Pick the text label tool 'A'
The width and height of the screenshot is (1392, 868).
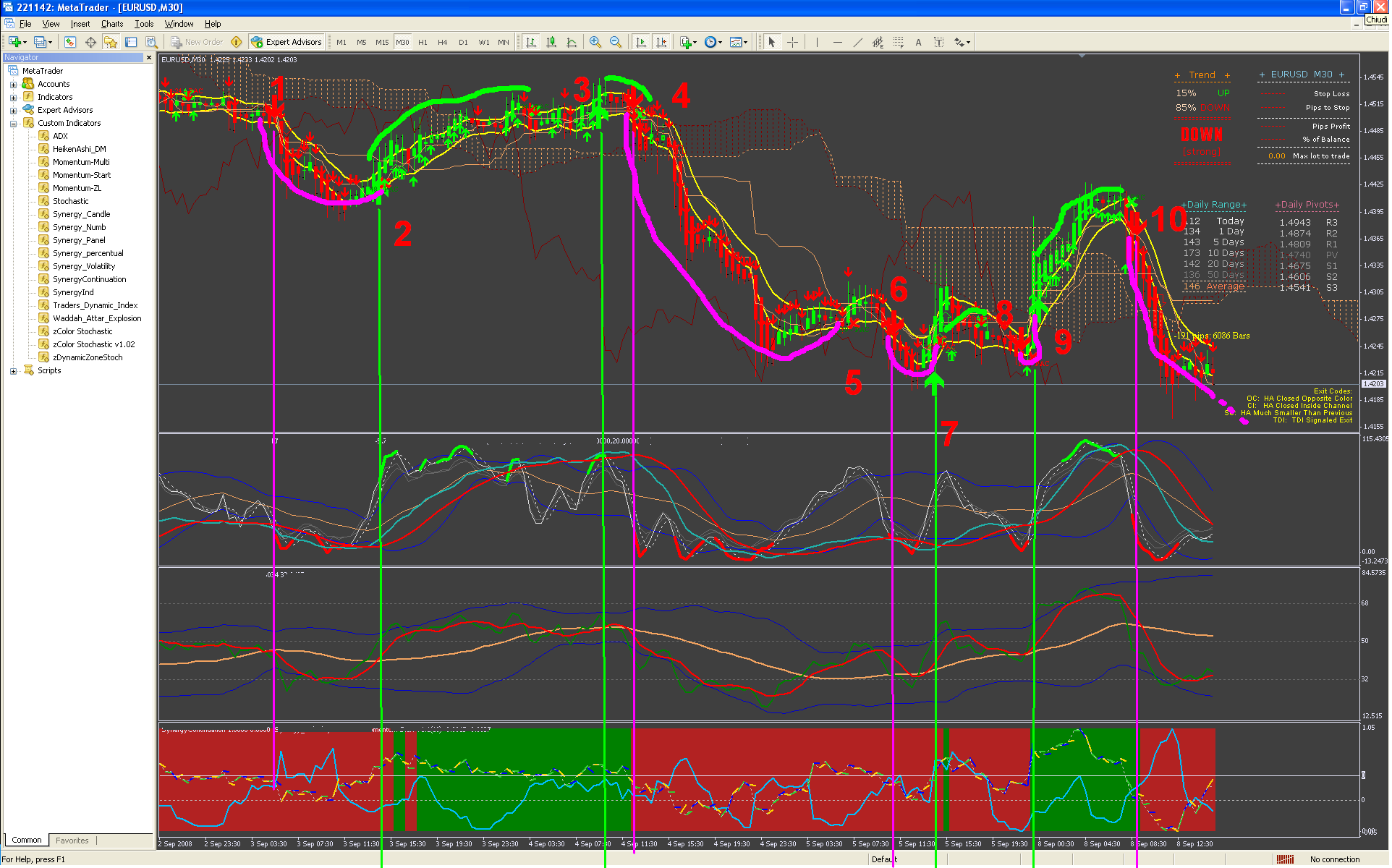coord(919,42)
